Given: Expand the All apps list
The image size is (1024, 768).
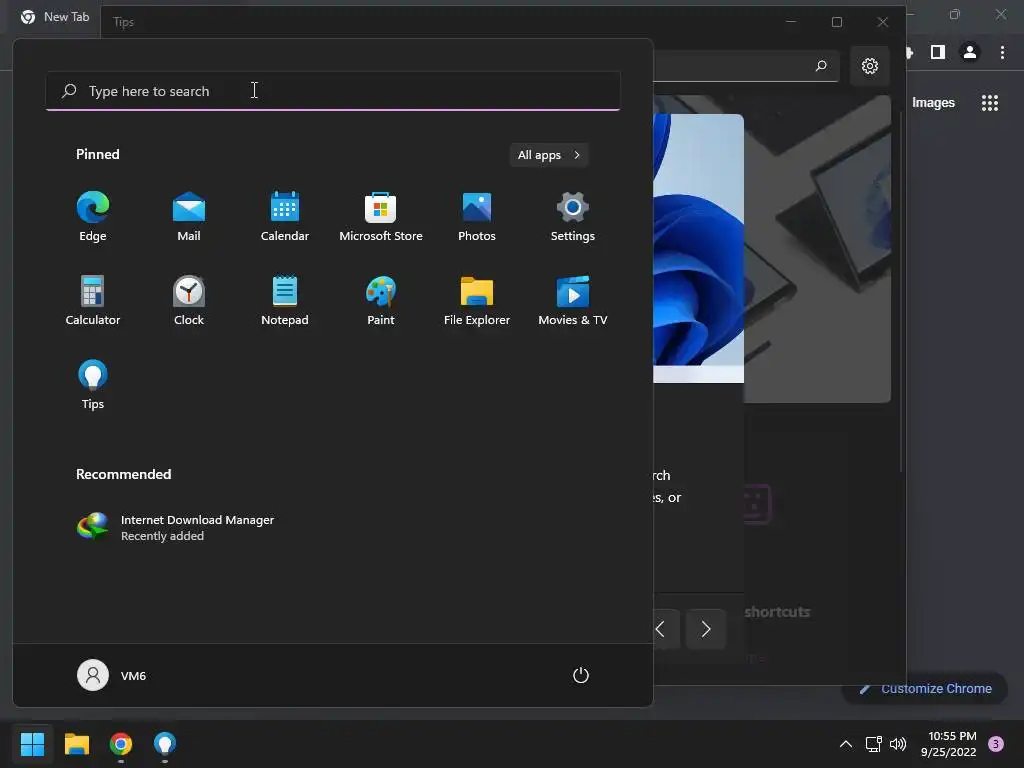Looking at the screenshot, I should pyautogui.click(x=549, y=155).
